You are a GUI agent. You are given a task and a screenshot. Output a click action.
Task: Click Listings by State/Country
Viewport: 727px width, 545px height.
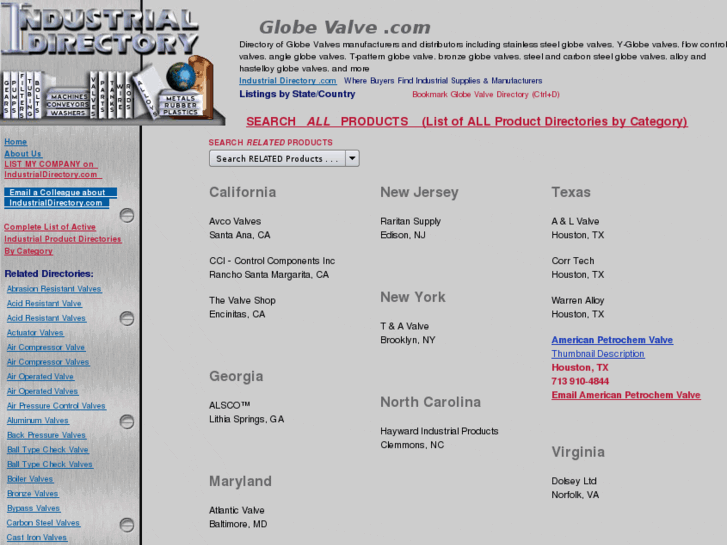297,94
